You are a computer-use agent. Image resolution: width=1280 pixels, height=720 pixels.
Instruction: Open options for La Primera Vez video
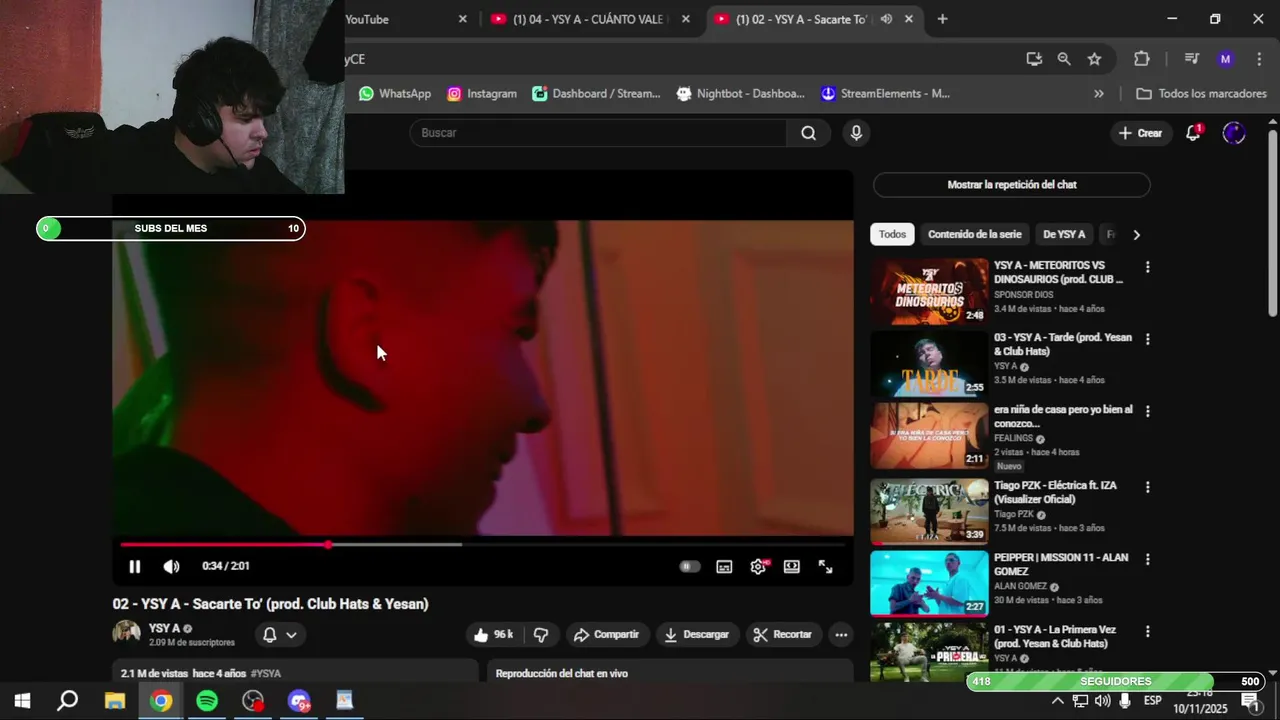[1147, 632]
